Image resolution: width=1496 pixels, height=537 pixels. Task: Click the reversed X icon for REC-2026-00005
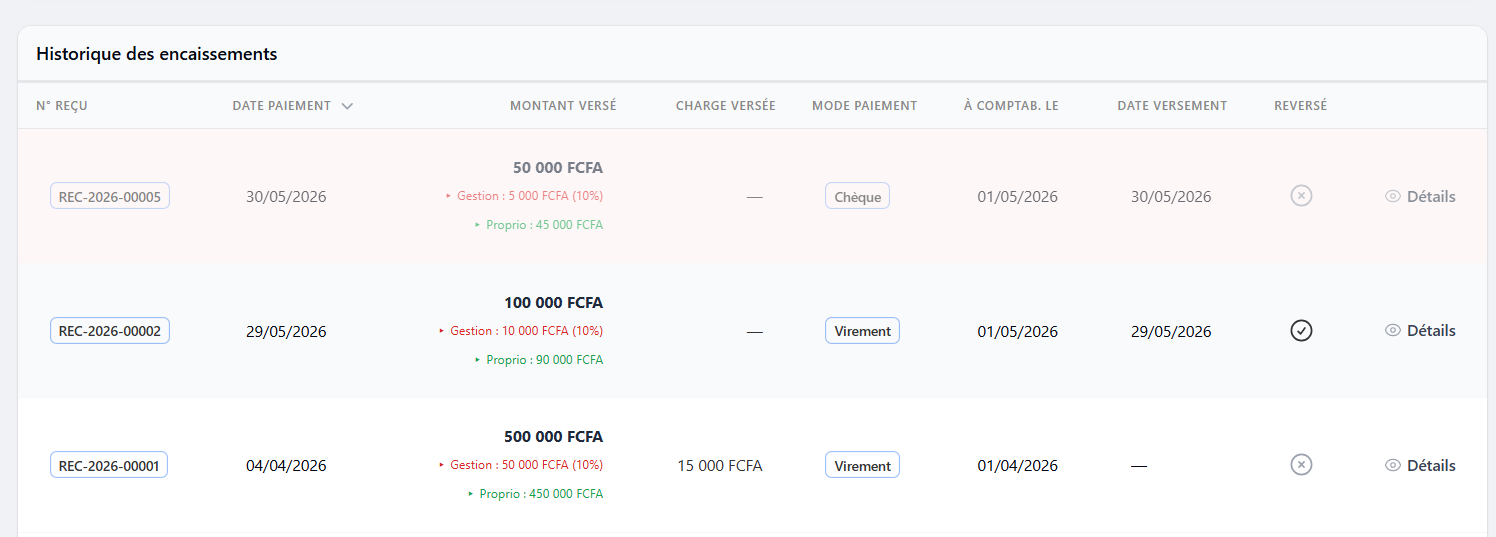coord(1300,196)
